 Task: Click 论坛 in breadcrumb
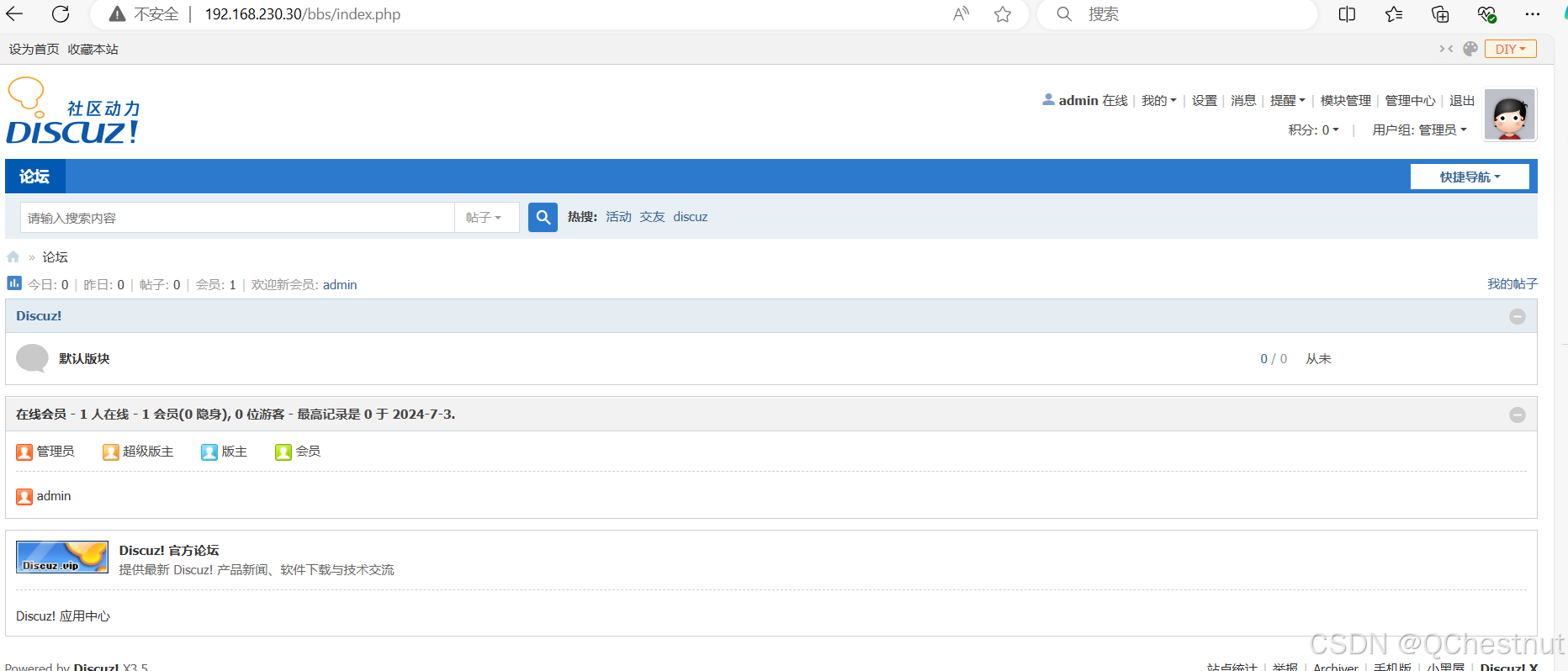point(55,256)
